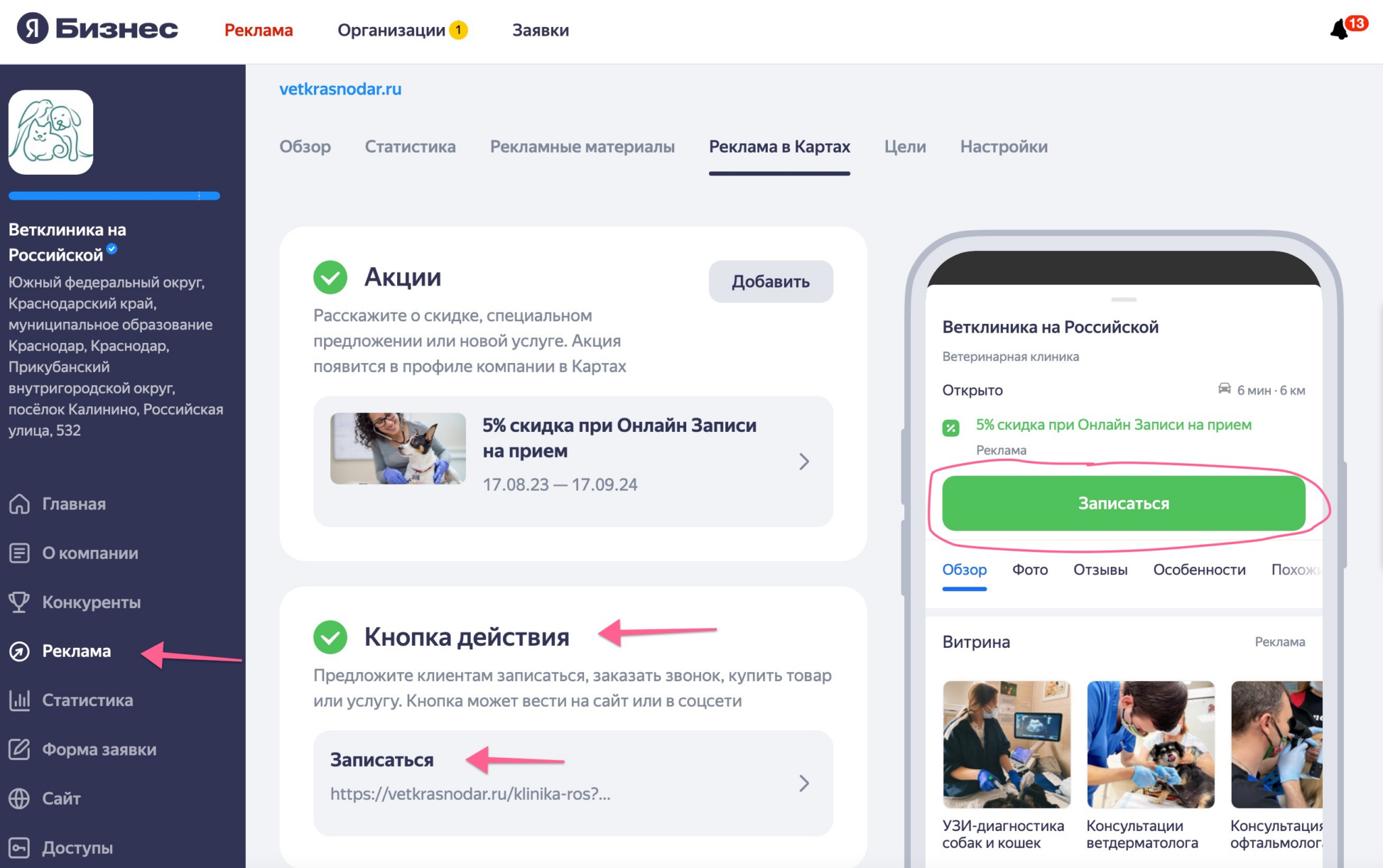Switch to the Цели tab
The image size is (1383, 868).
pyautogui.click(x=905, y=146)
